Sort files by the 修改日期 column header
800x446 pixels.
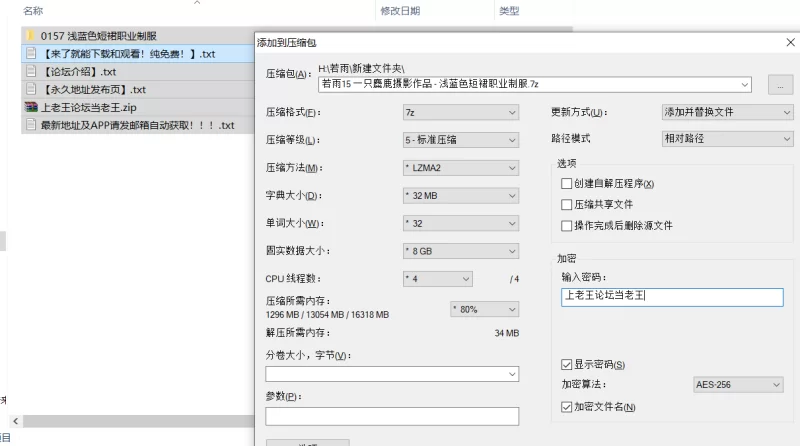click(x=400, y=11)
